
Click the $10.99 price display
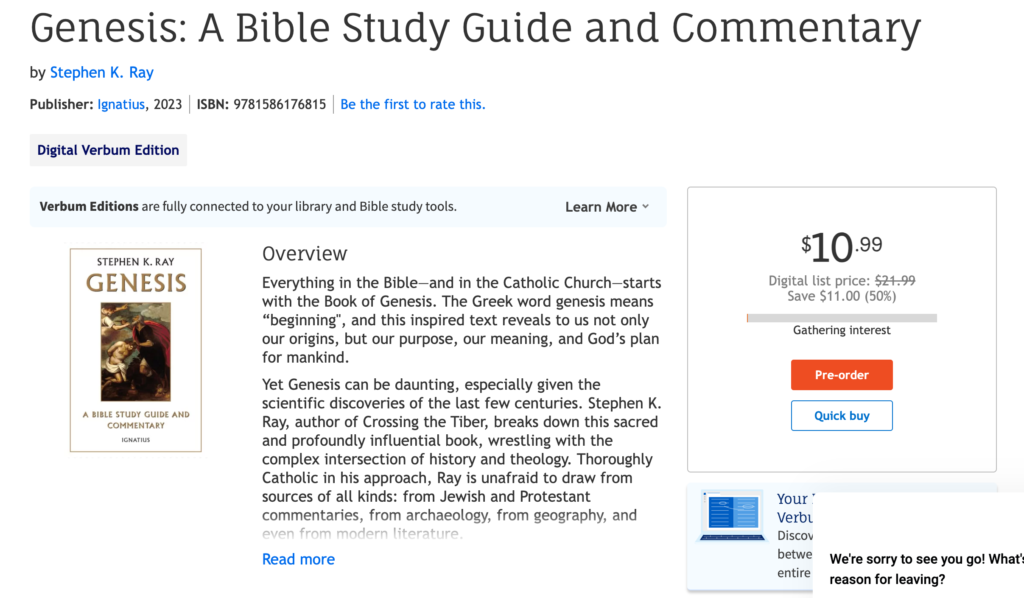pyautogui.click(x=841, y=247)
